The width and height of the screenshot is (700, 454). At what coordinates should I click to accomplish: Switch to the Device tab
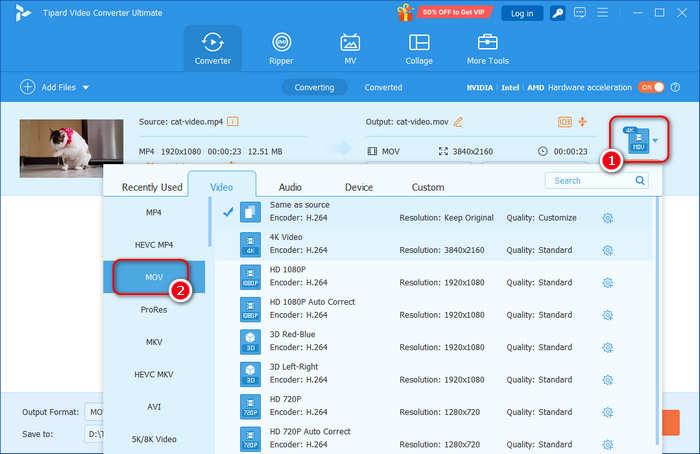click(x=358, y=187)
